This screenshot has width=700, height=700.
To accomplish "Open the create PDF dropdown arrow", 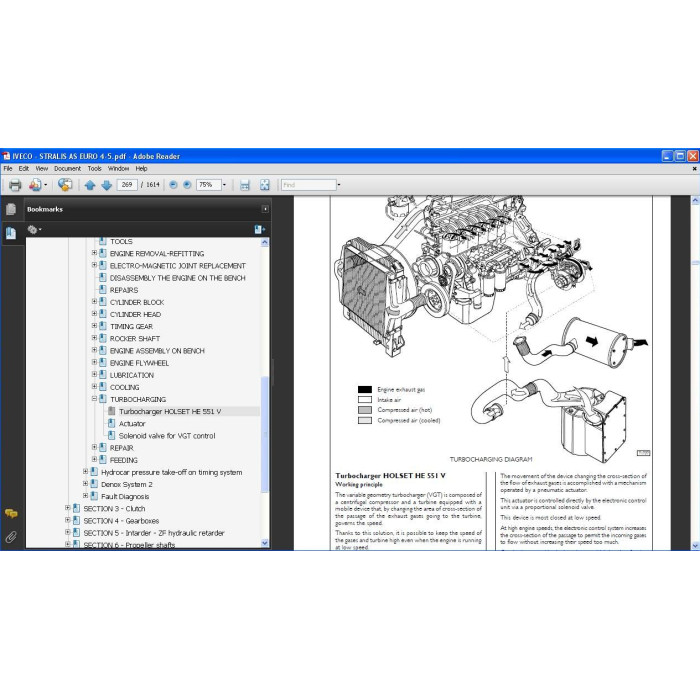I will click(46, 185).
